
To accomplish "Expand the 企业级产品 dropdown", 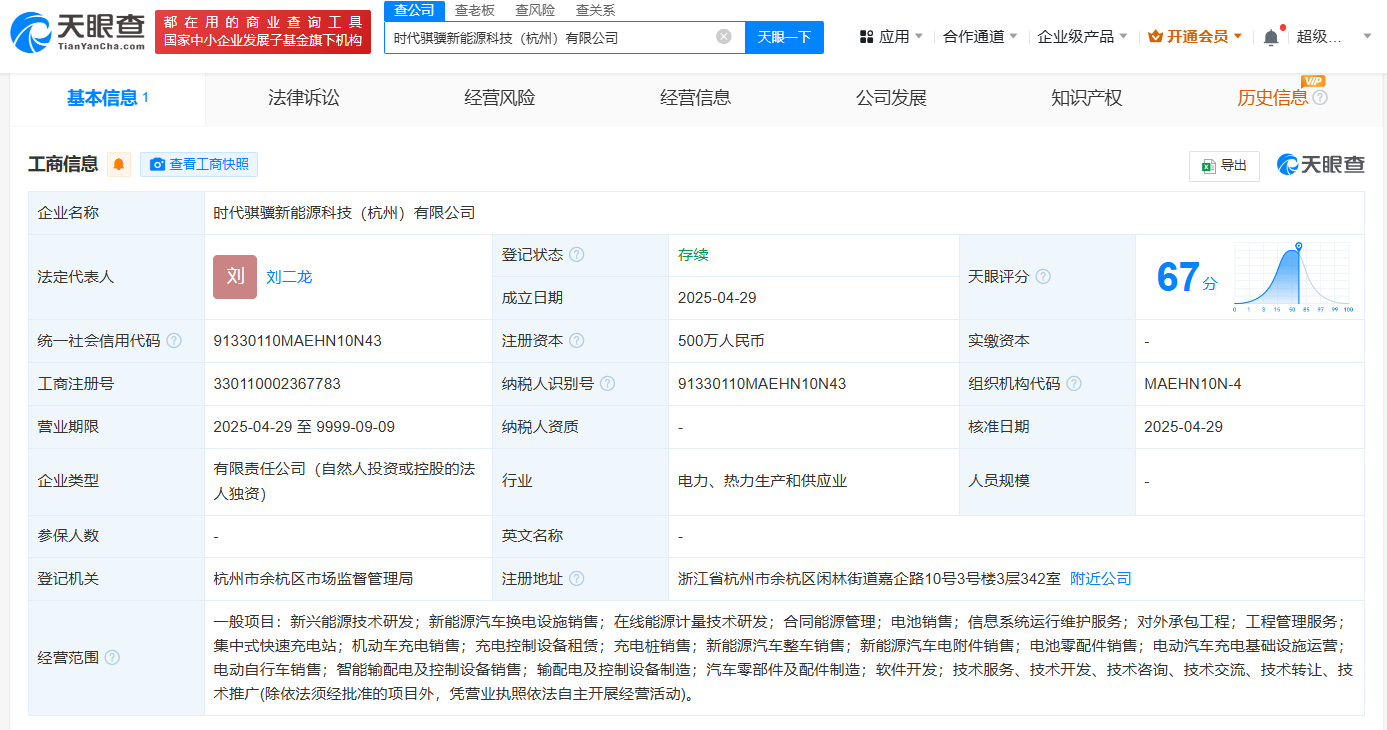I will [x=1082, y=37].
